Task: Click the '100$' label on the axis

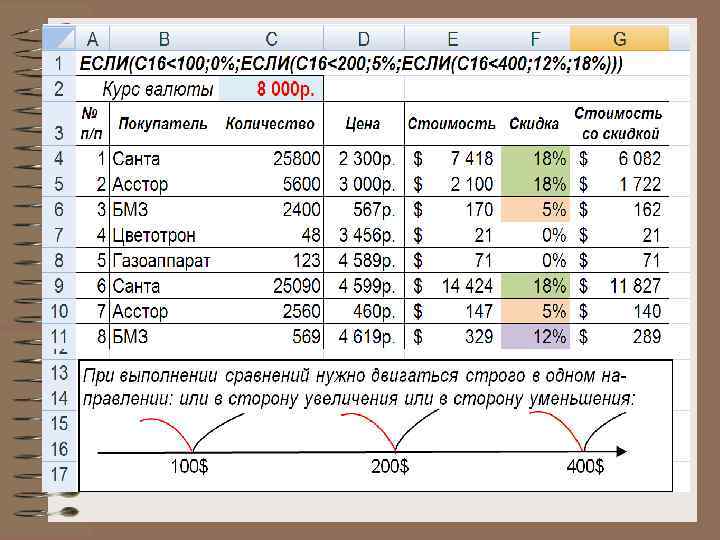Action: (189, 467)
